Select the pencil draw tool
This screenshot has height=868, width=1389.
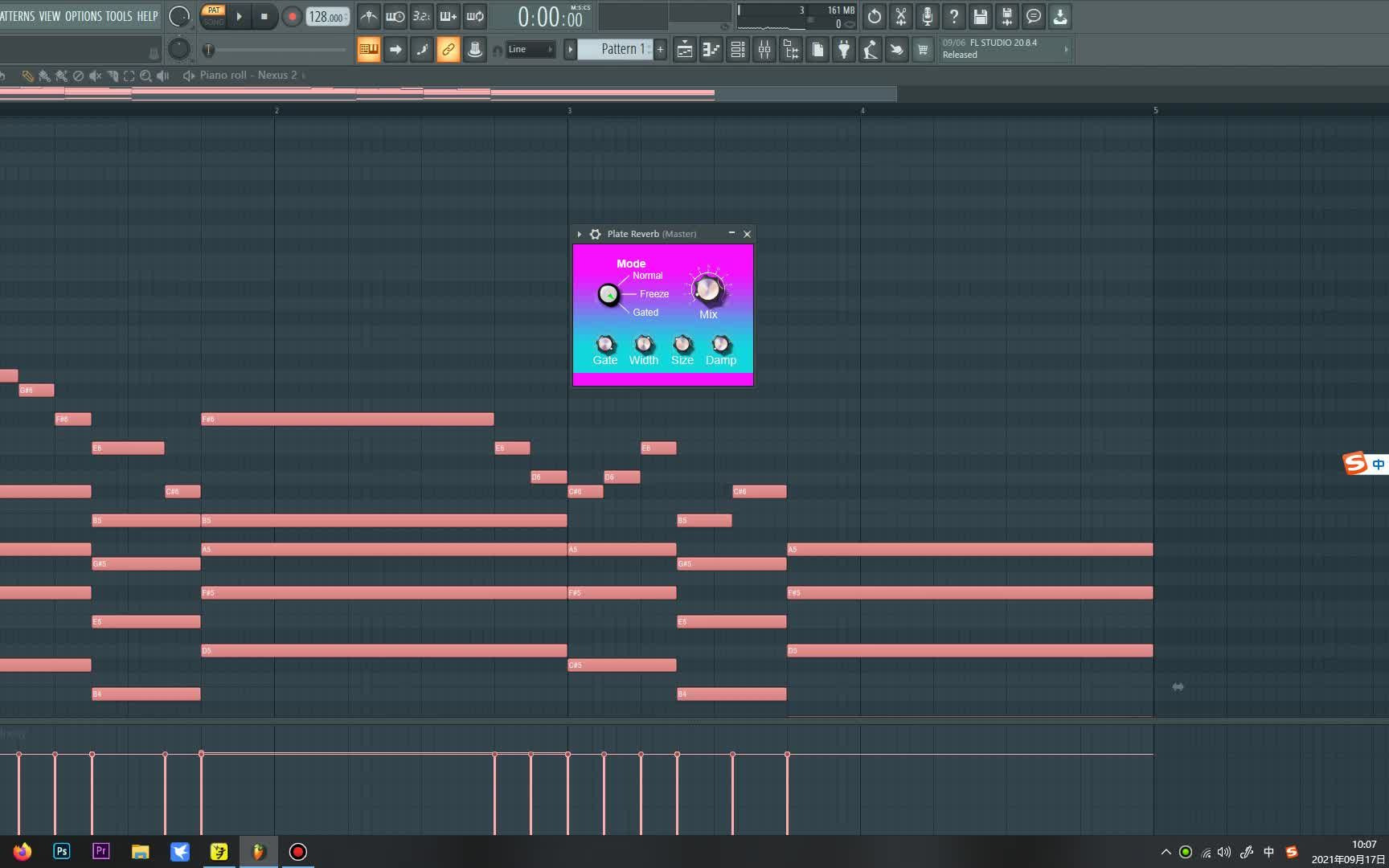27,76
